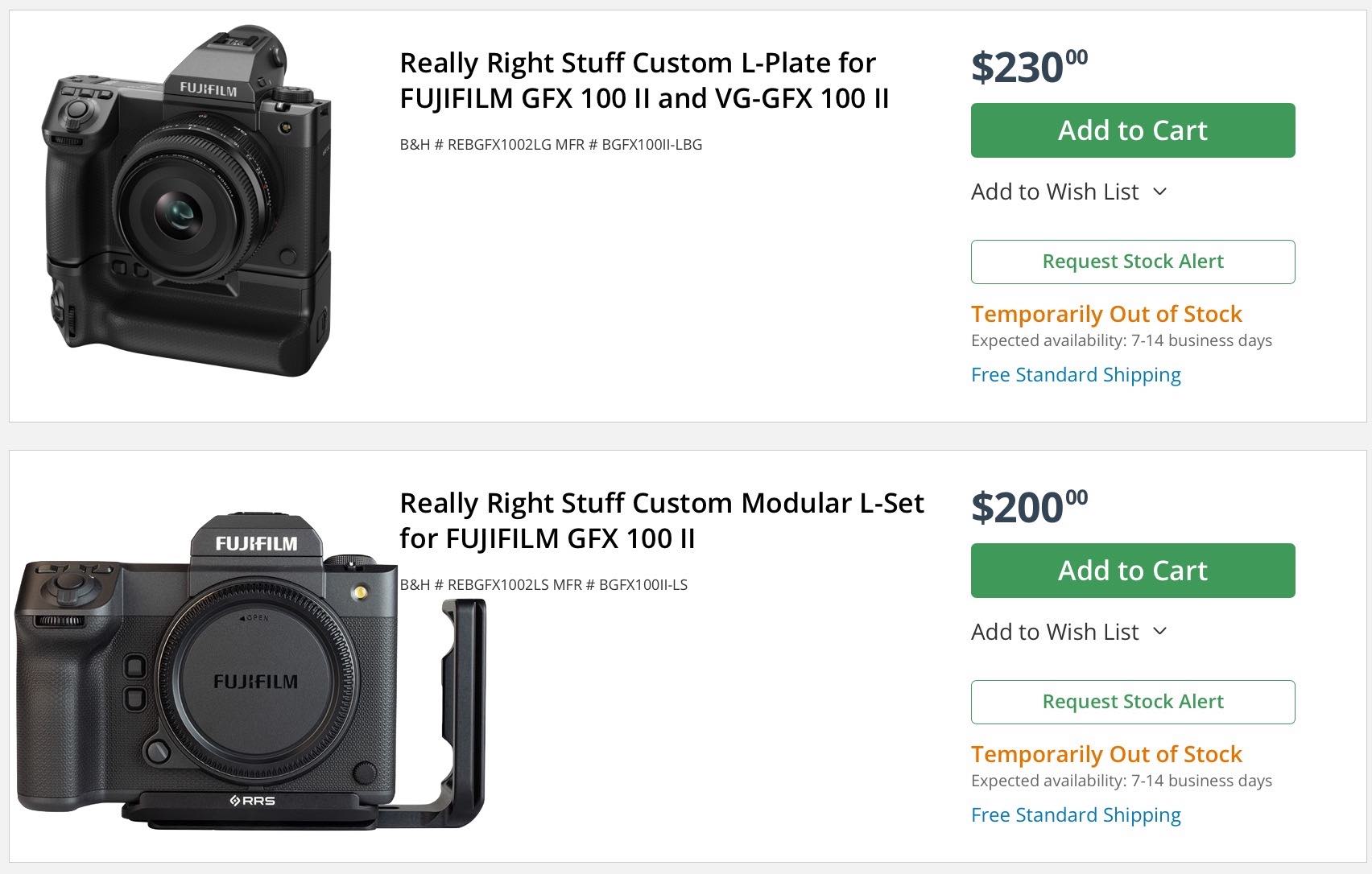Add the Custom L-Plate to cart
Image resolution: width=1372 pixels, height=874 pixels.
1132,130
